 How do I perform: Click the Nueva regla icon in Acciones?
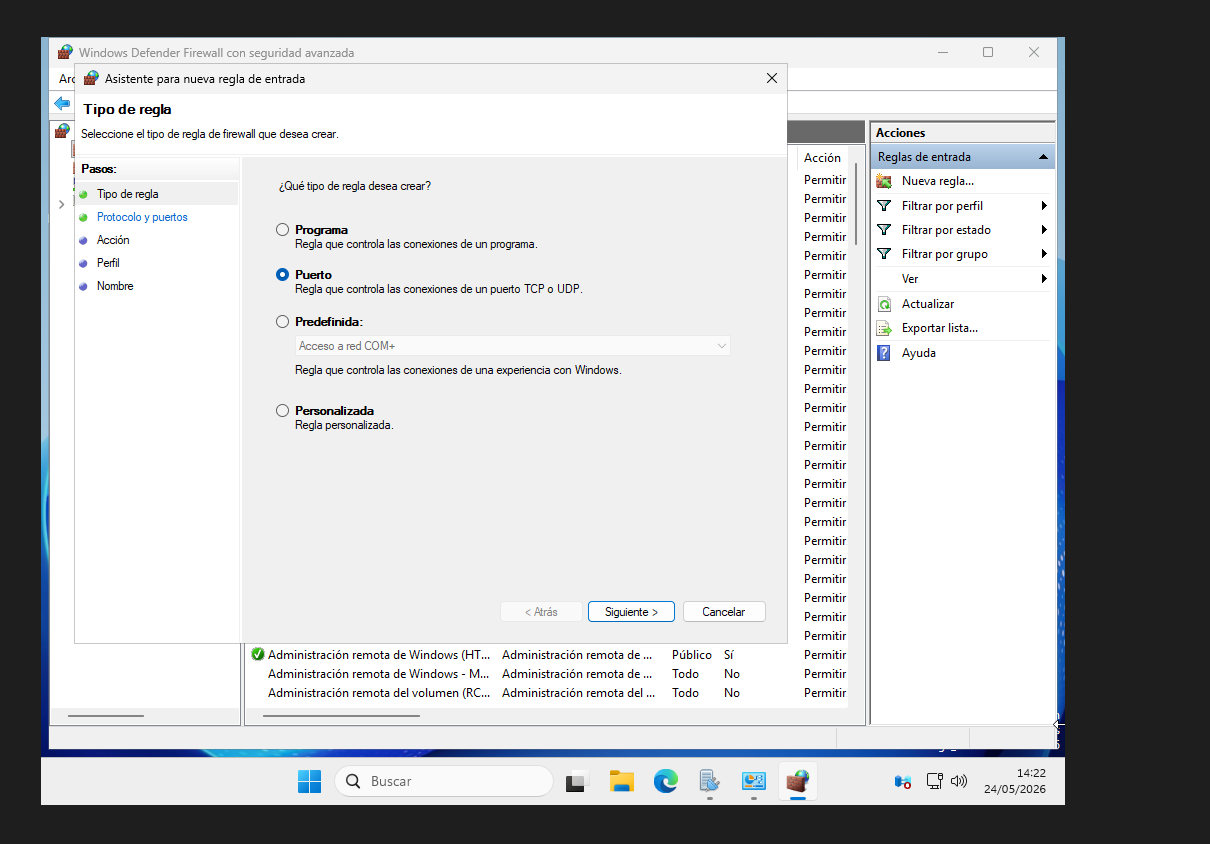pos(884,181)
